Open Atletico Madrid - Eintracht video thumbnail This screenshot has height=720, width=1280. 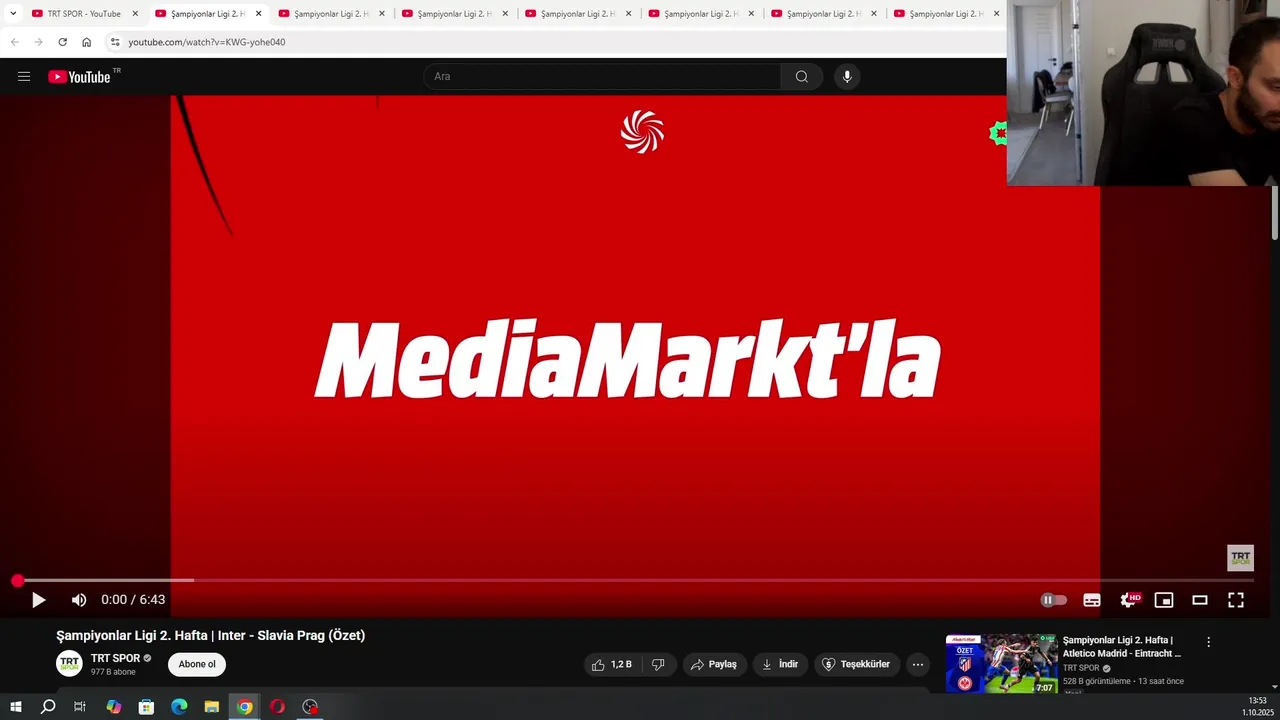click(1001, 663)
